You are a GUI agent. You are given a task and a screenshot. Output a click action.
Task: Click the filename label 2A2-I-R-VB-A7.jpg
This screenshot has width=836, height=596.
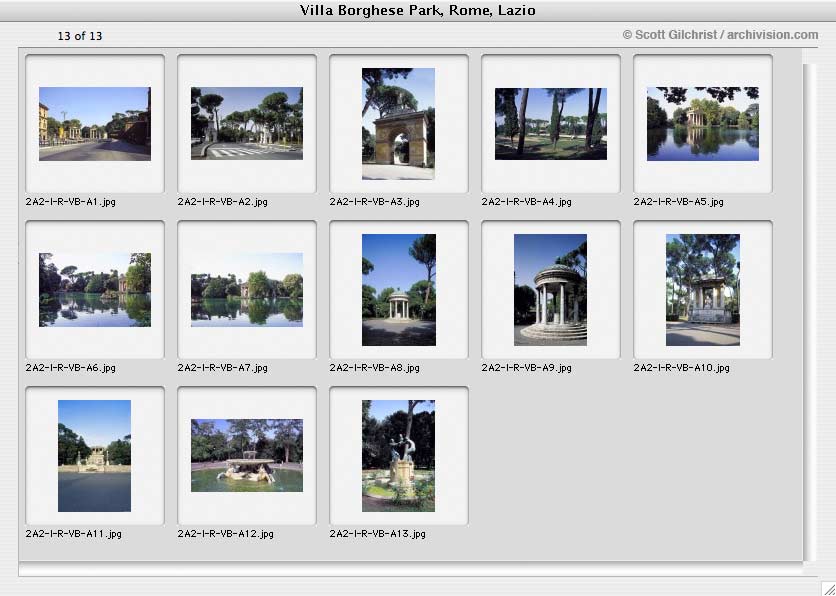pyautogui.click(x=222, y=368)
